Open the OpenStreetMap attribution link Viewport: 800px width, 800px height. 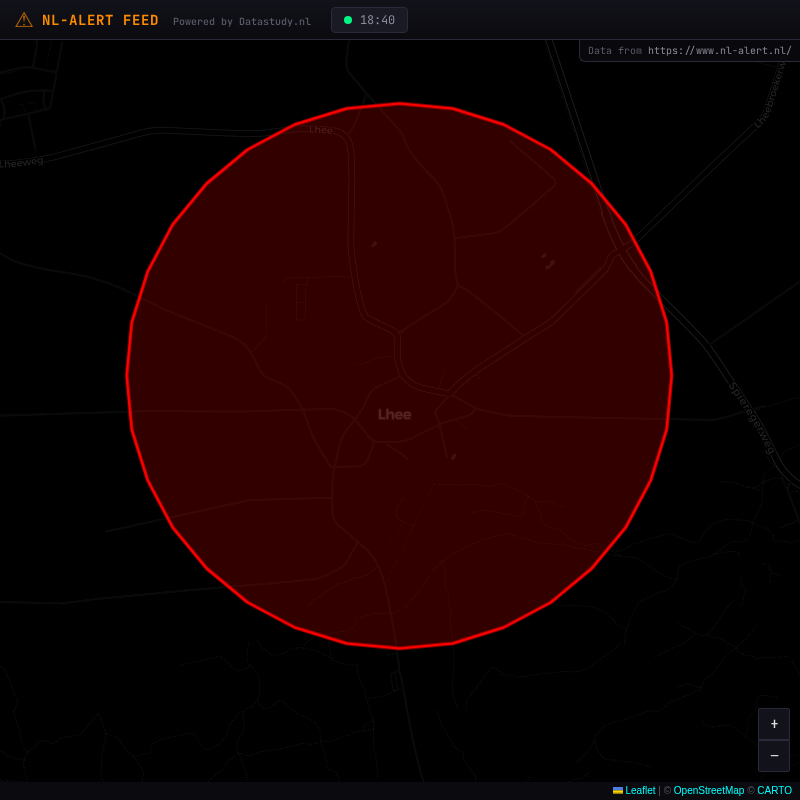pyautogui.click(x=709, y=790)
